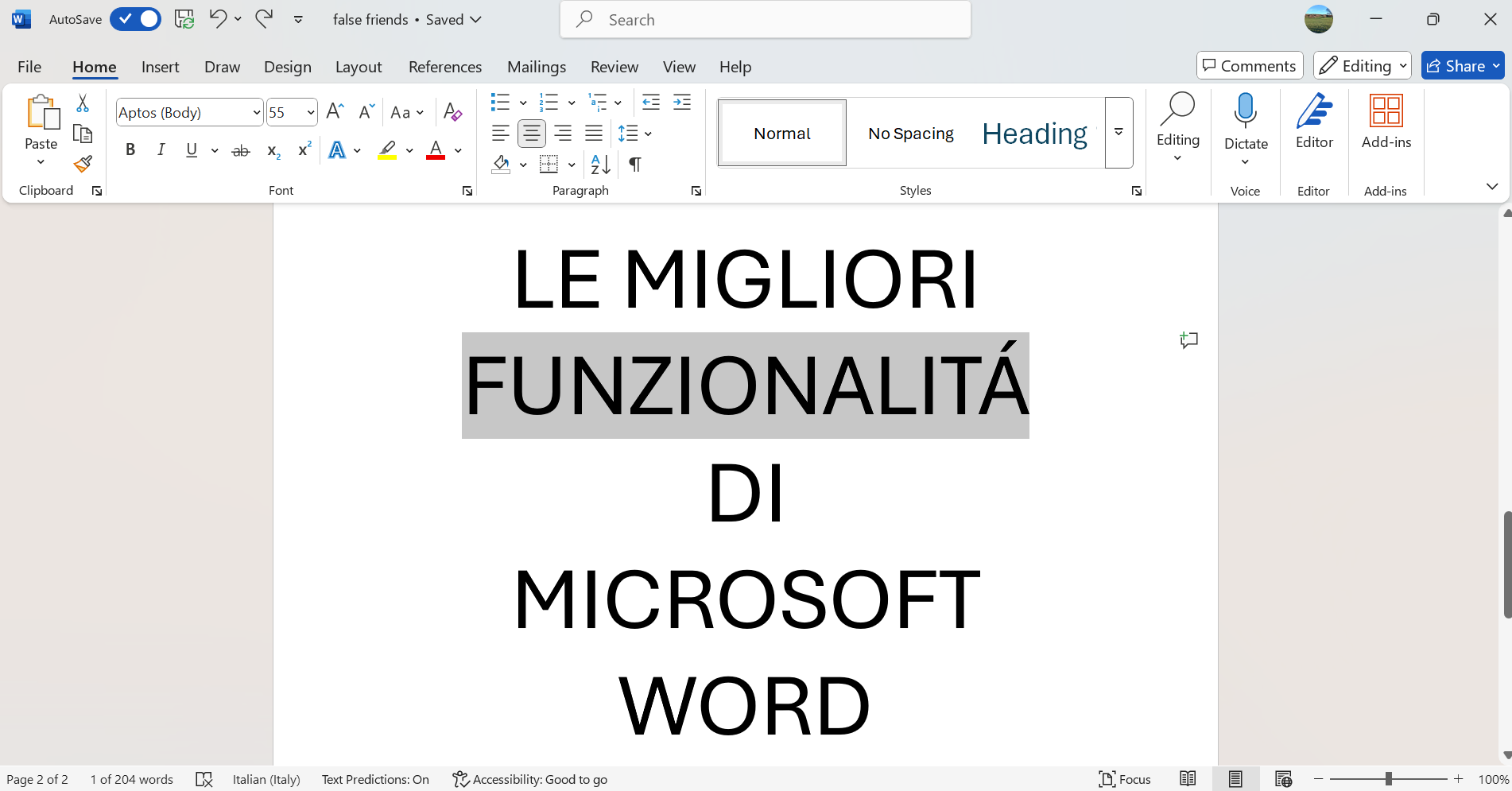Redo the last action

click(x=264, y=19)
